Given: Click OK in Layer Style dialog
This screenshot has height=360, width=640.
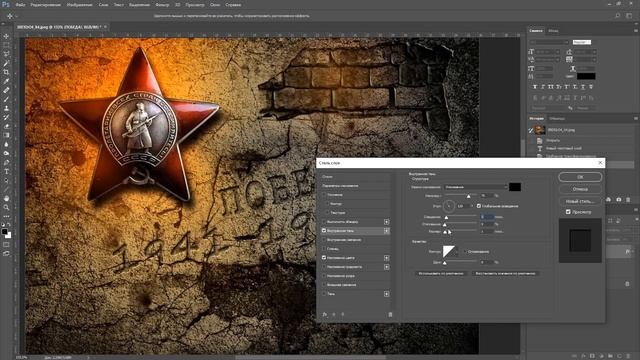Looking at the screenshot, I should click(x=580, y=177).
